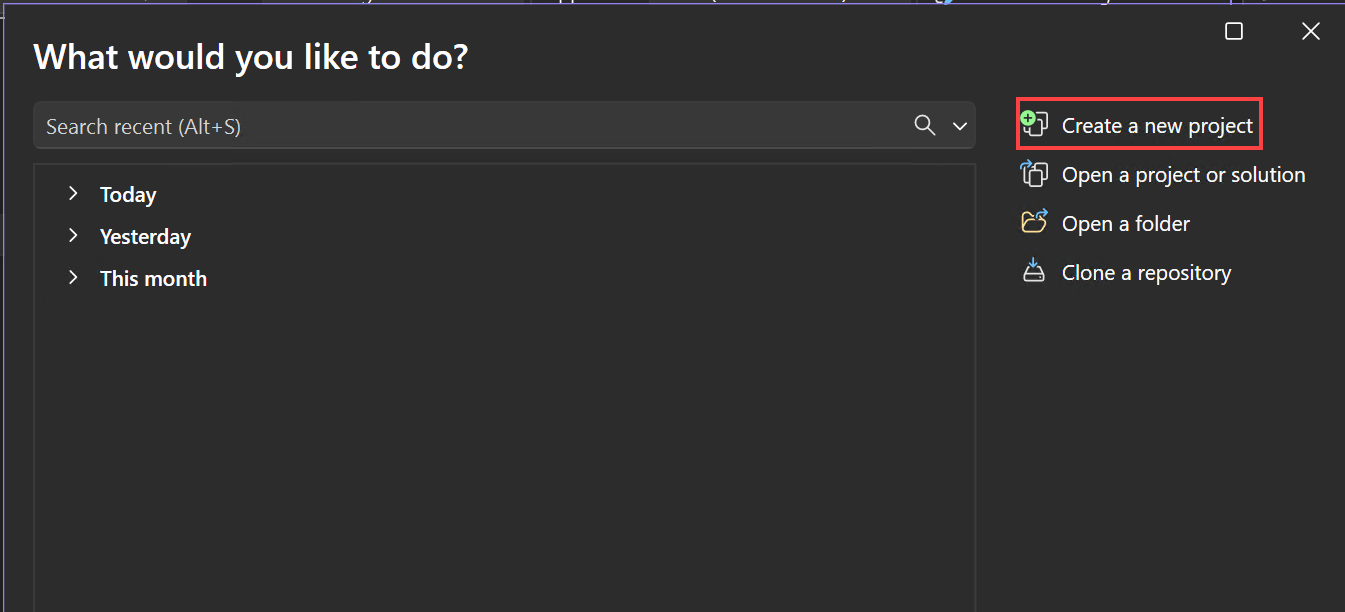Screen dimensions: 1345x612
Task: Click the Yesterday group label
Action: 144,236
